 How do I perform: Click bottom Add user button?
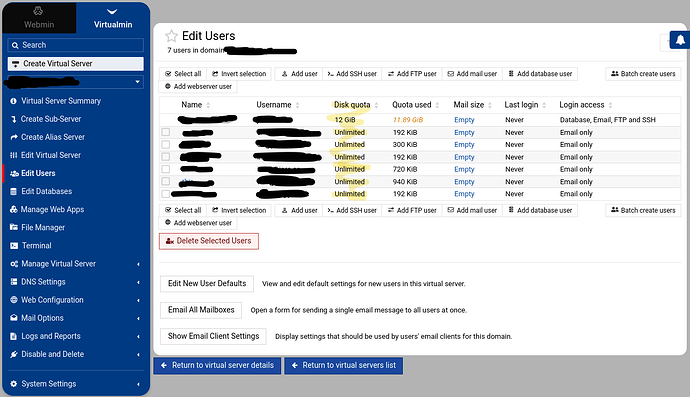[299, 210]
